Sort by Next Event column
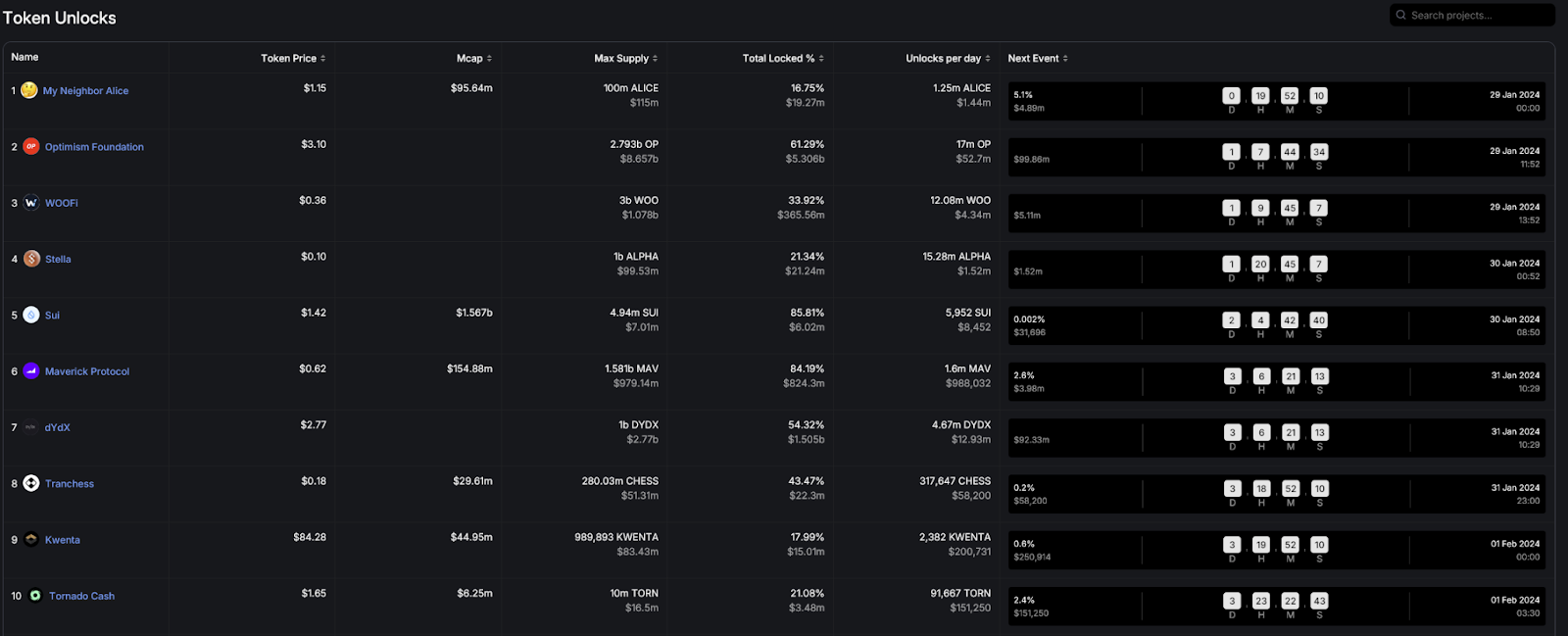1568x636 pixels. click(1038, 58)
